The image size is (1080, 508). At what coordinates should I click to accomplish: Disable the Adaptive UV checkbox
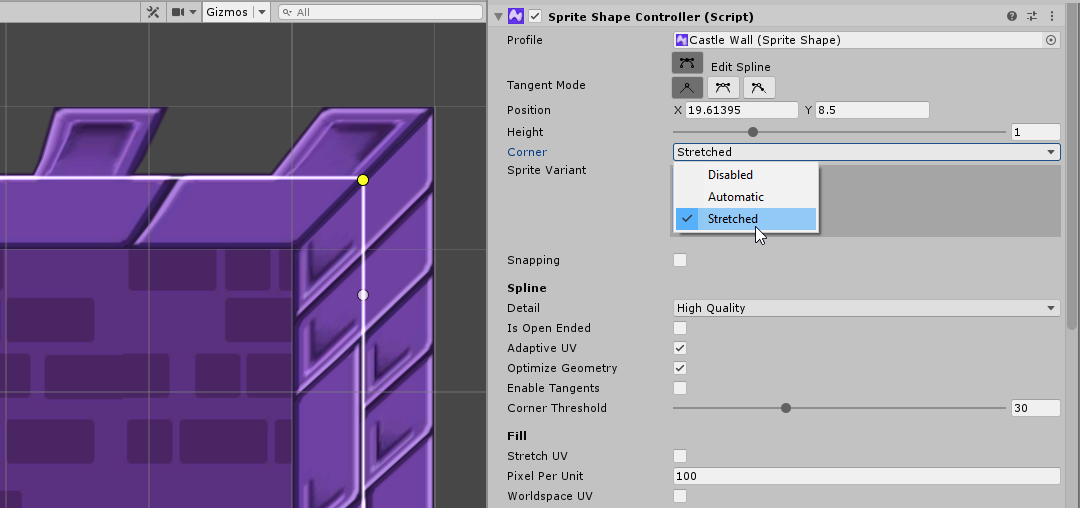[x=680, y=348]
